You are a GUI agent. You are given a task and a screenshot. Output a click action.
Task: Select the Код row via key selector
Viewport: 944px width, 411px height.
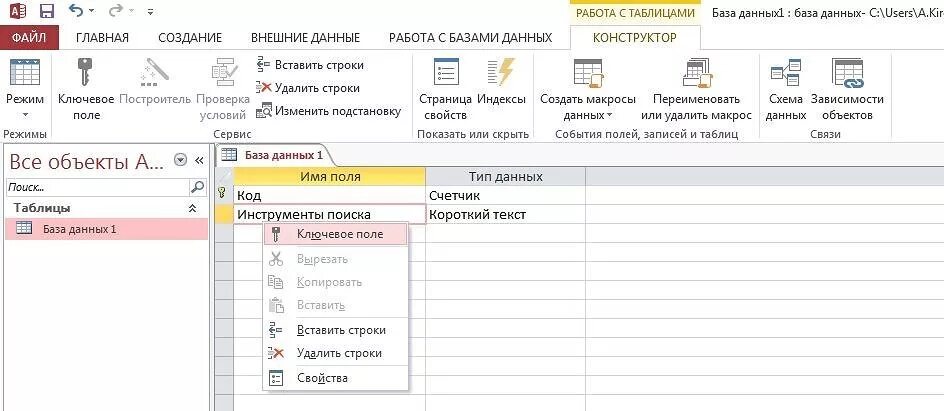(224, 196)
